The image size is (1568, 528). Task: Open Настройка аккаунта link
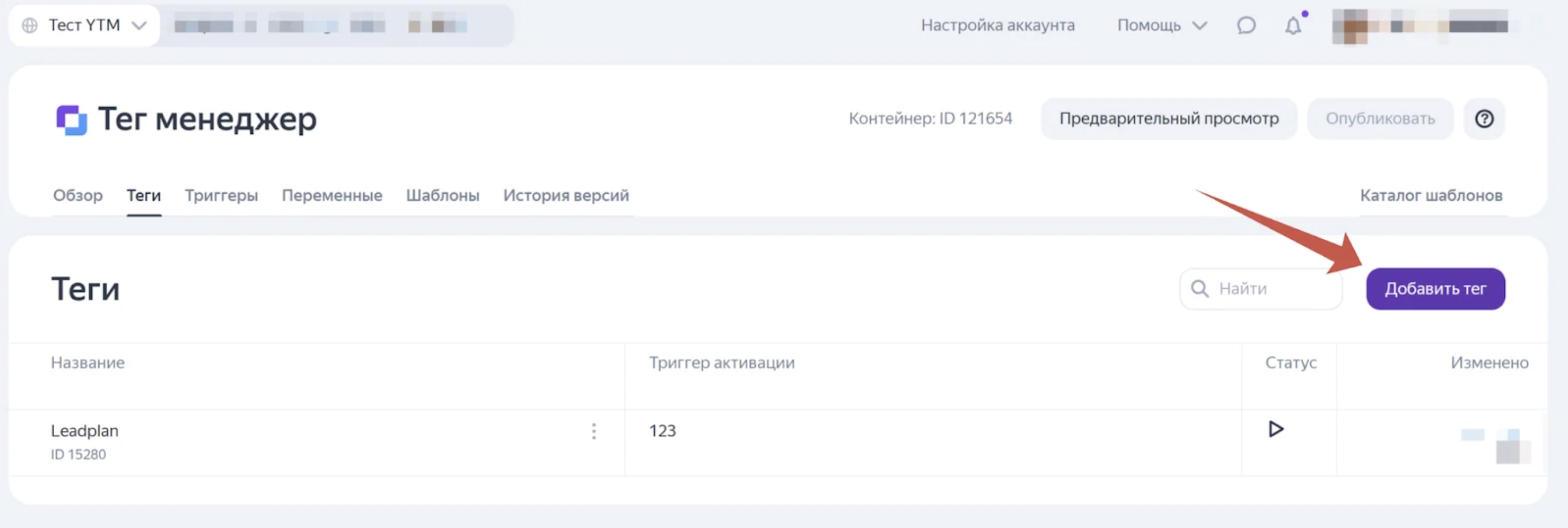point(998,26)
